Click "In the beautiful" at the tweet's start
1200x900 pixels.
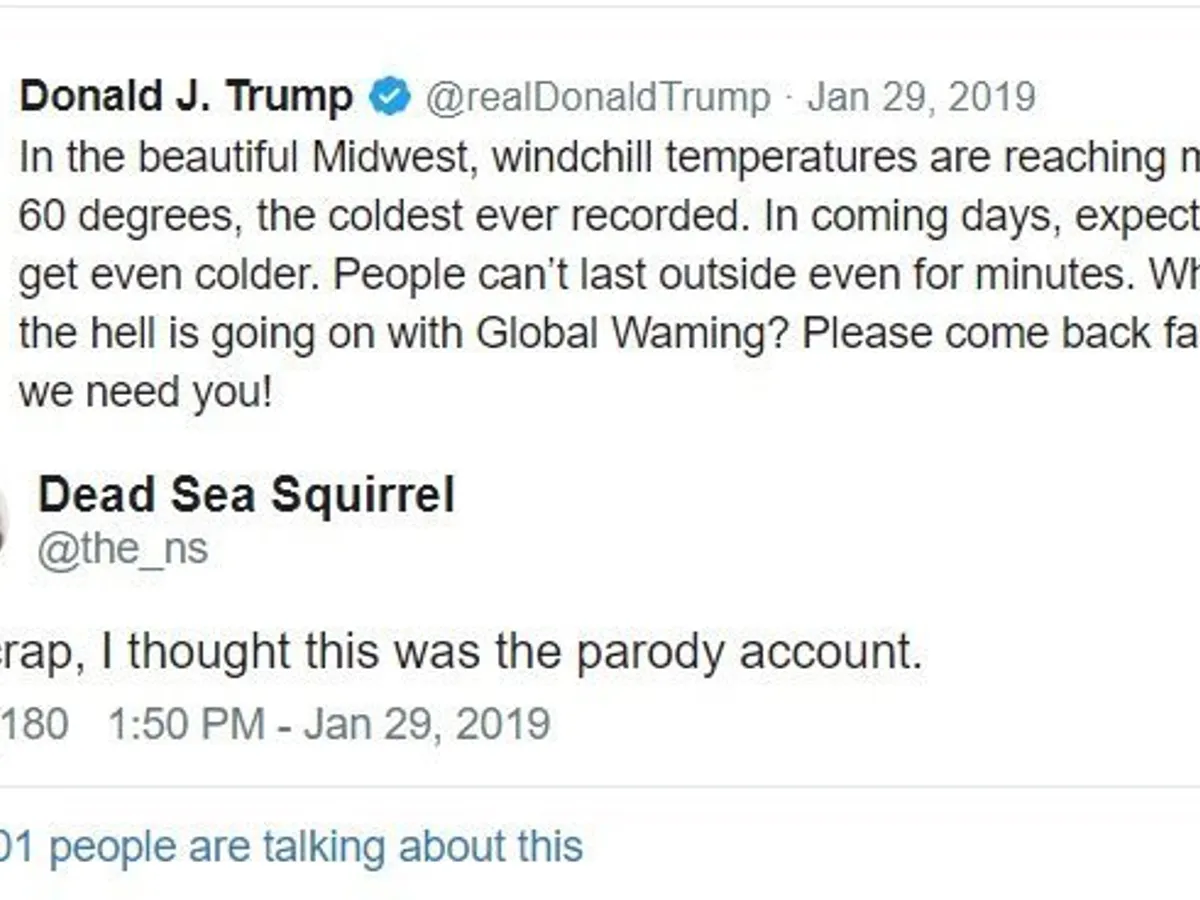tap(144, 157)
